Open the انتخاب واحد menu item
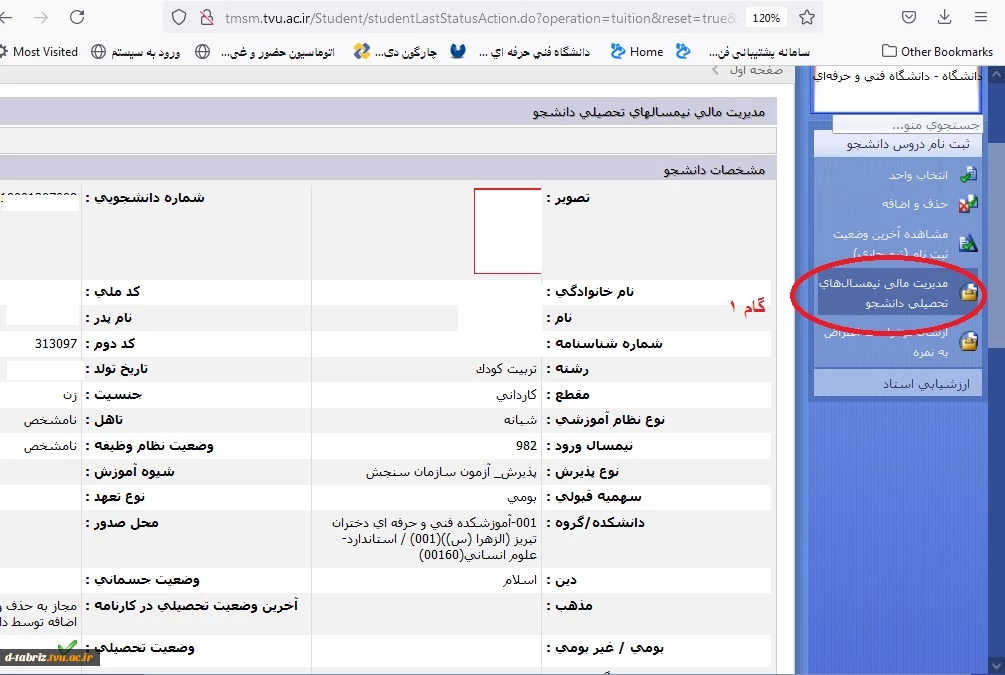1005x675 pixels. 918,175
